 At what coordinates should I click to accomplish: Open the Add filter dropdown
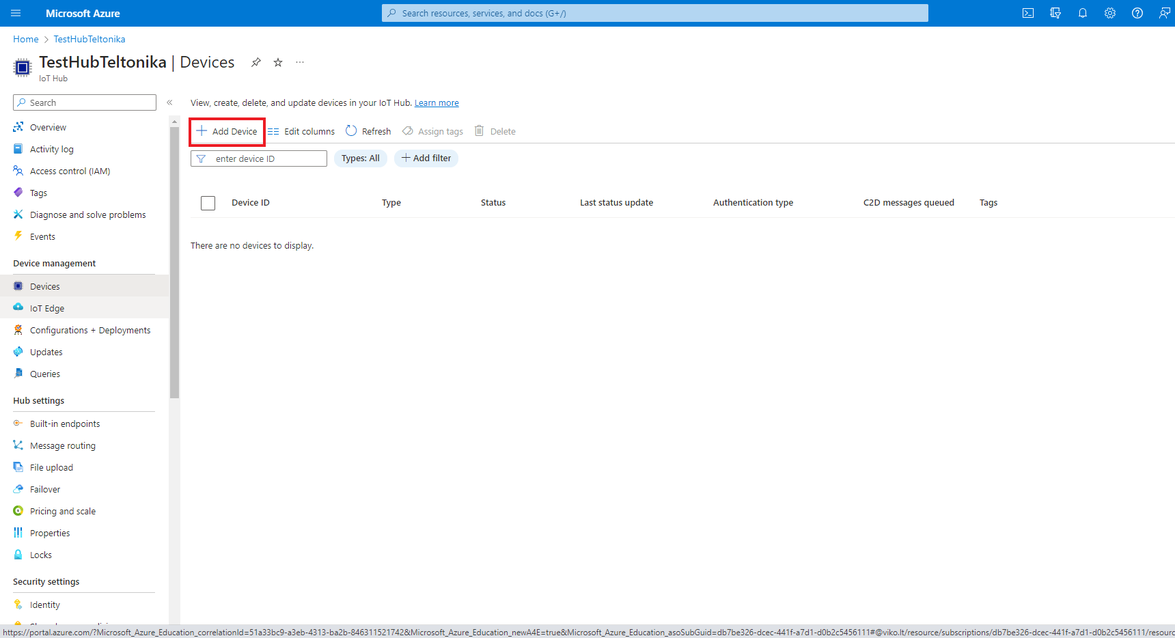[426, 157]
